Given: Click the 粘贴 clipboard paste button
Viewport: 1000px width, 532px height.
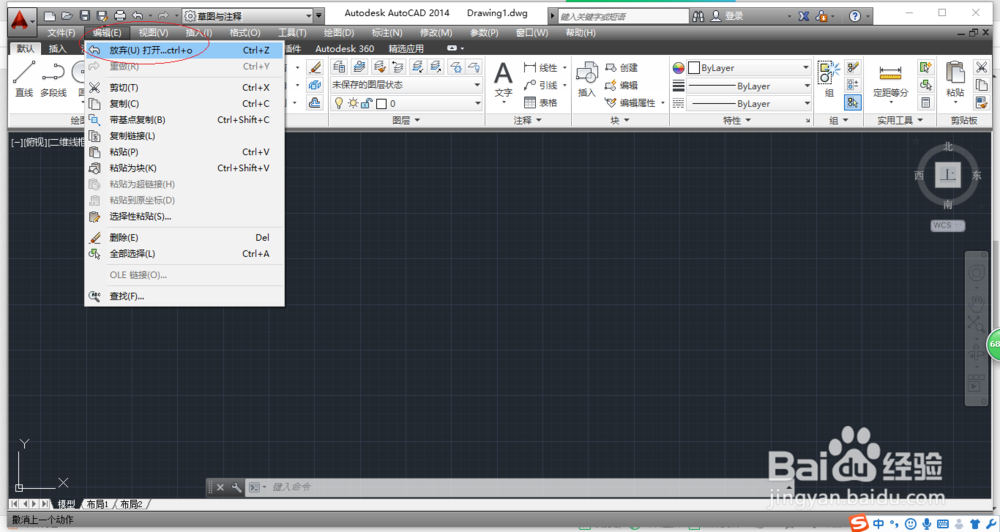Looking at the screenshot, I should tap(955, 80).
